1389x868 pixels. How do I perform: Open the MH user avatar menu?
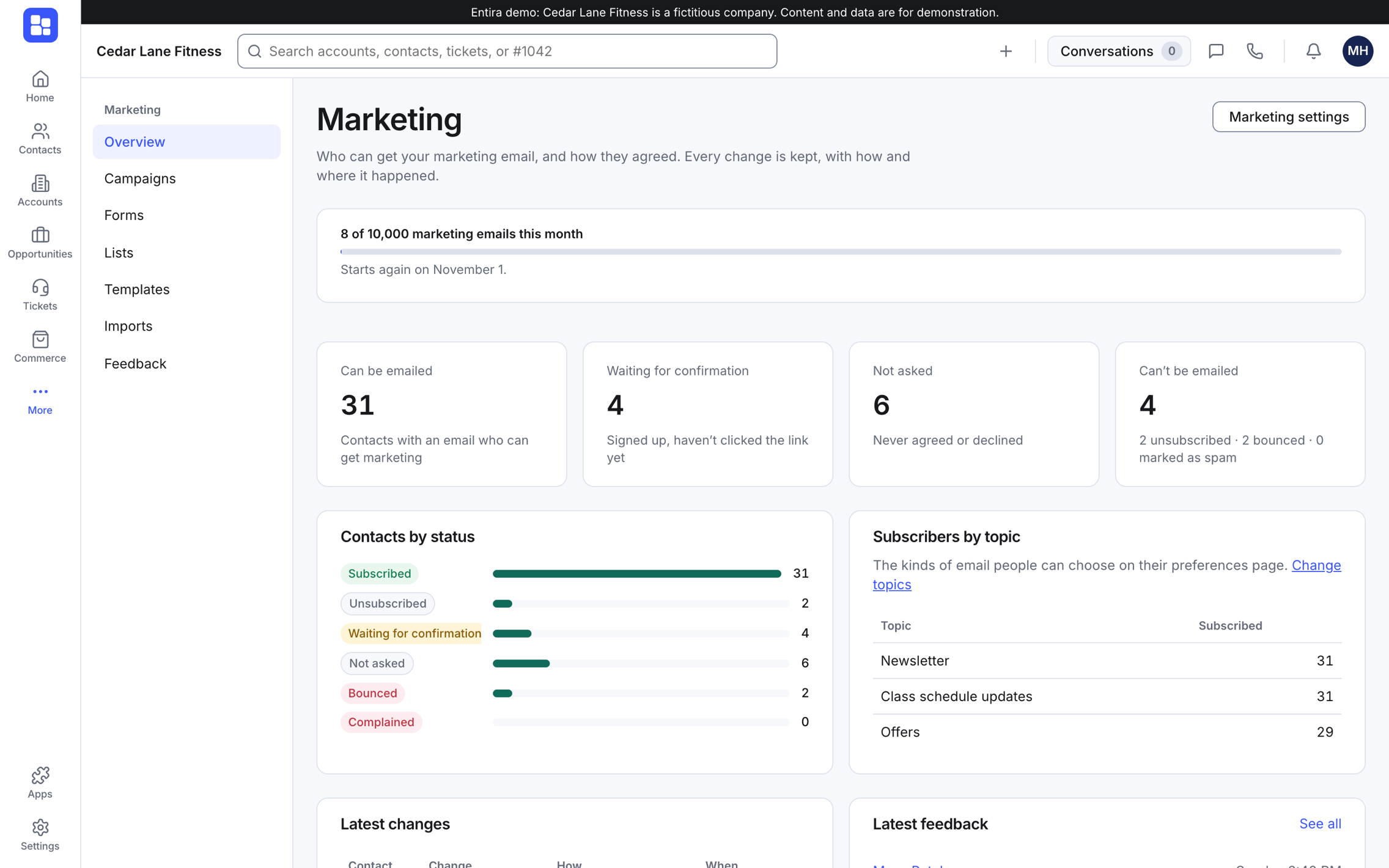1357,51
